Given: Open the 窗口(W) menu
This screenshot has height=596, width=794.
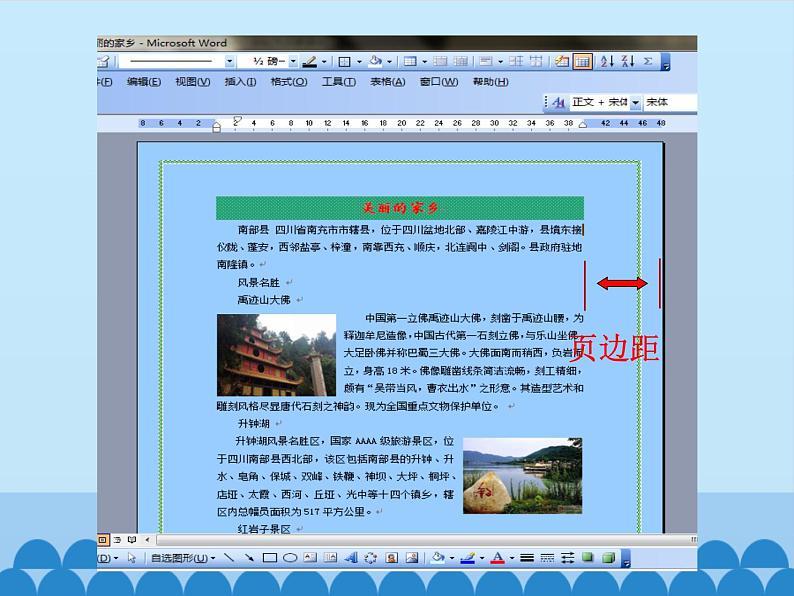Looking at the screenshot, I should pyautogui.click(x=439, y=82).
